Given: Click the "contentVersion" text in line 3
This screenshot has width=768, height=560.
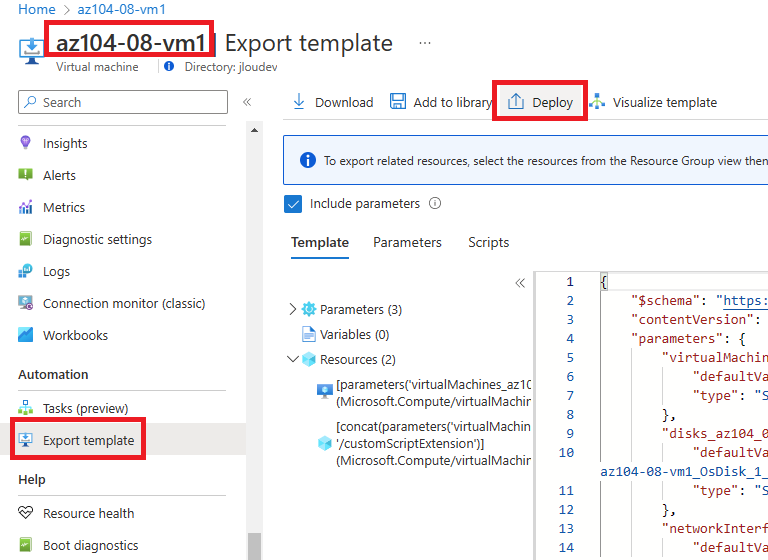Looking at the screenshot, I should pos(692,319).
